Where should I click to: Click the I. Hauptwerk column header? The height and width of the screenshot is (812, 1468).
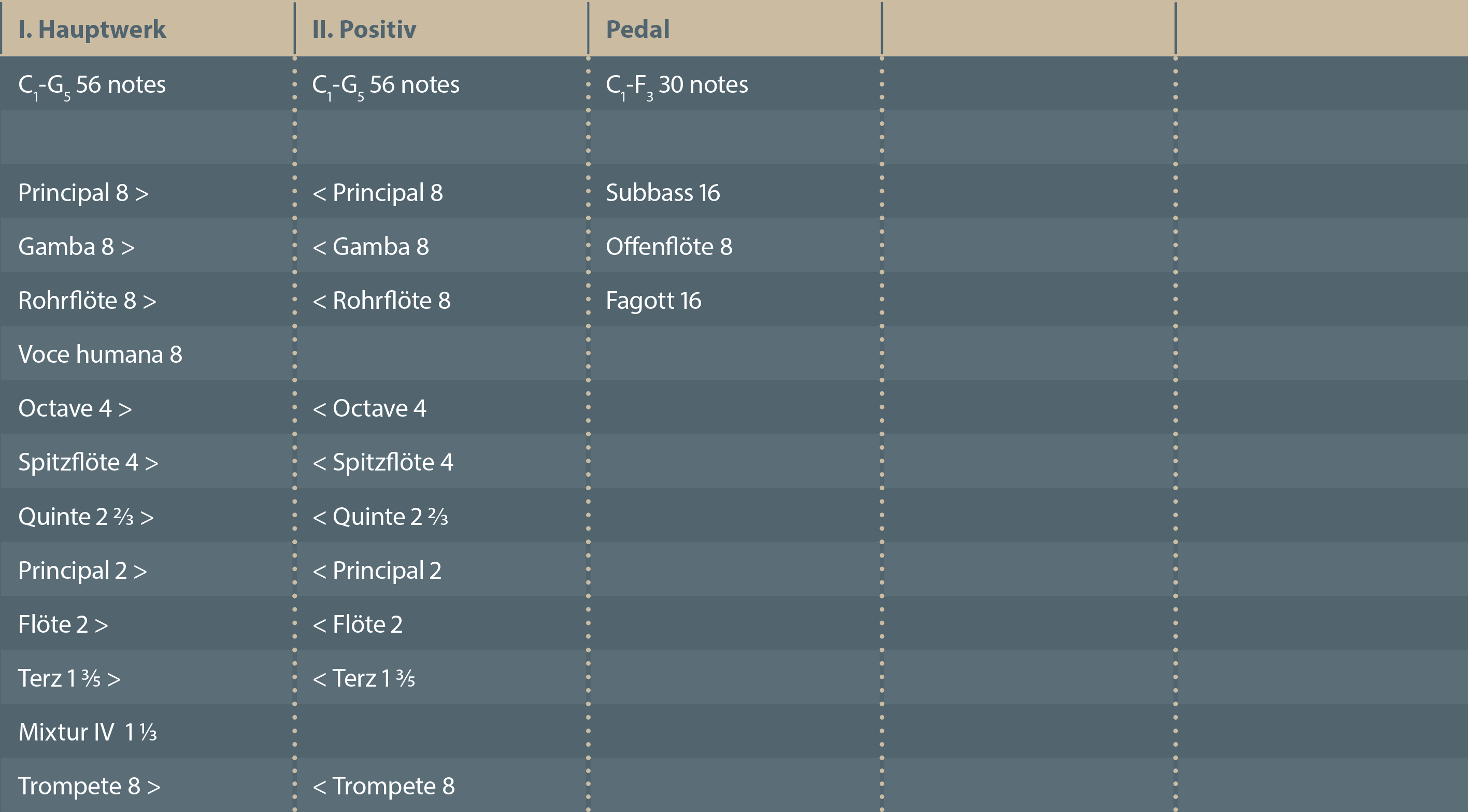coord(92,30)
